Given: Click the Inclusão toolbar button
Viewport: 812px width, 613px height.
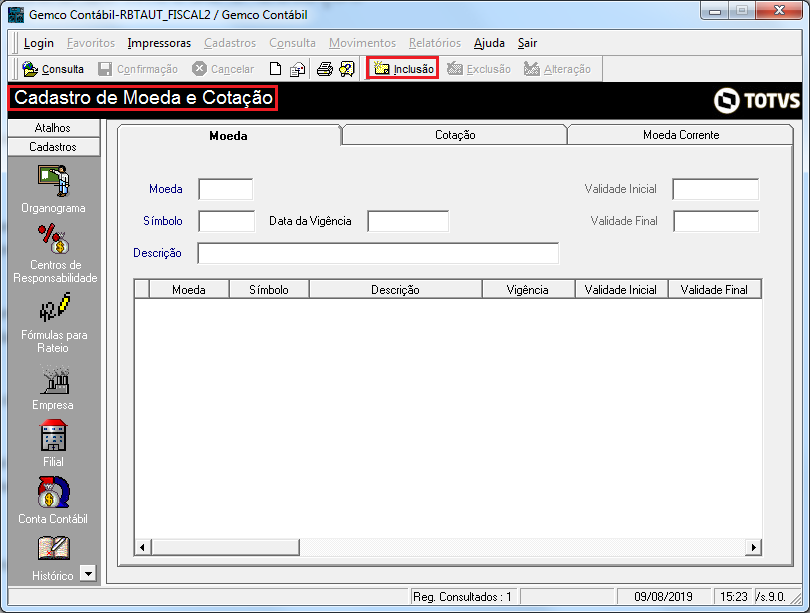Looking at the screenshot, I should [403, 68].
